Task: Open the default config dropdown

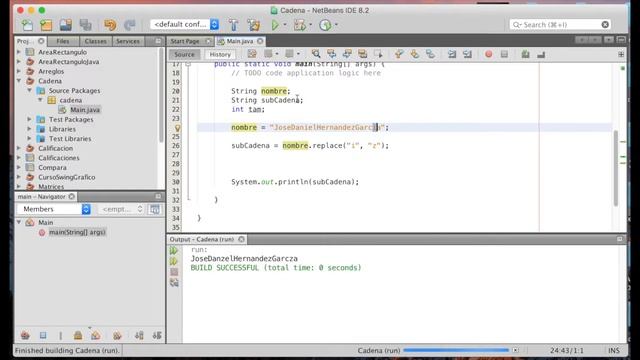Action: 184,24
